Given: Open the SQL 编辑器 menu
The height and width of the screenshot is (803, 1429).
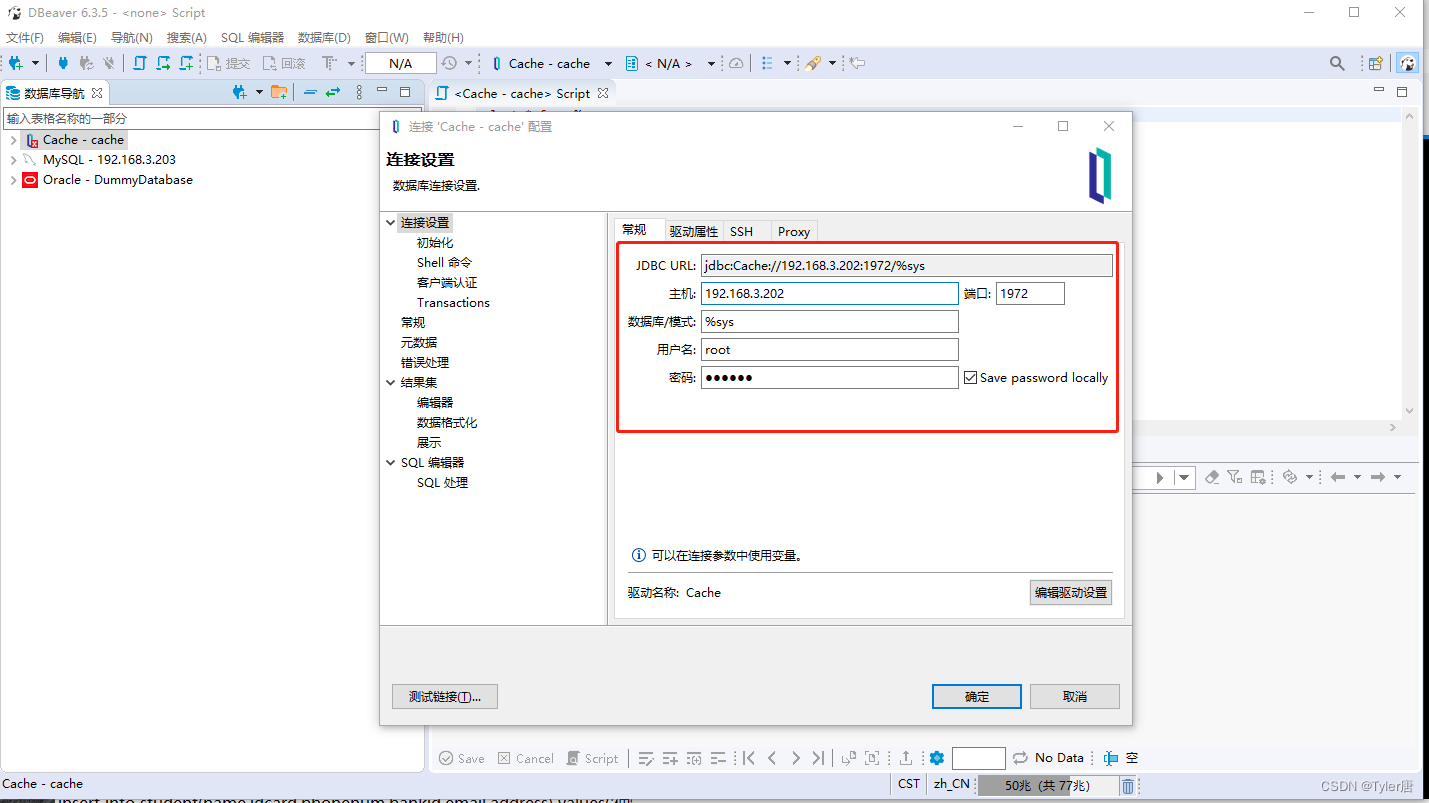Looking at the screenshot, I should (x=252, y=37).
